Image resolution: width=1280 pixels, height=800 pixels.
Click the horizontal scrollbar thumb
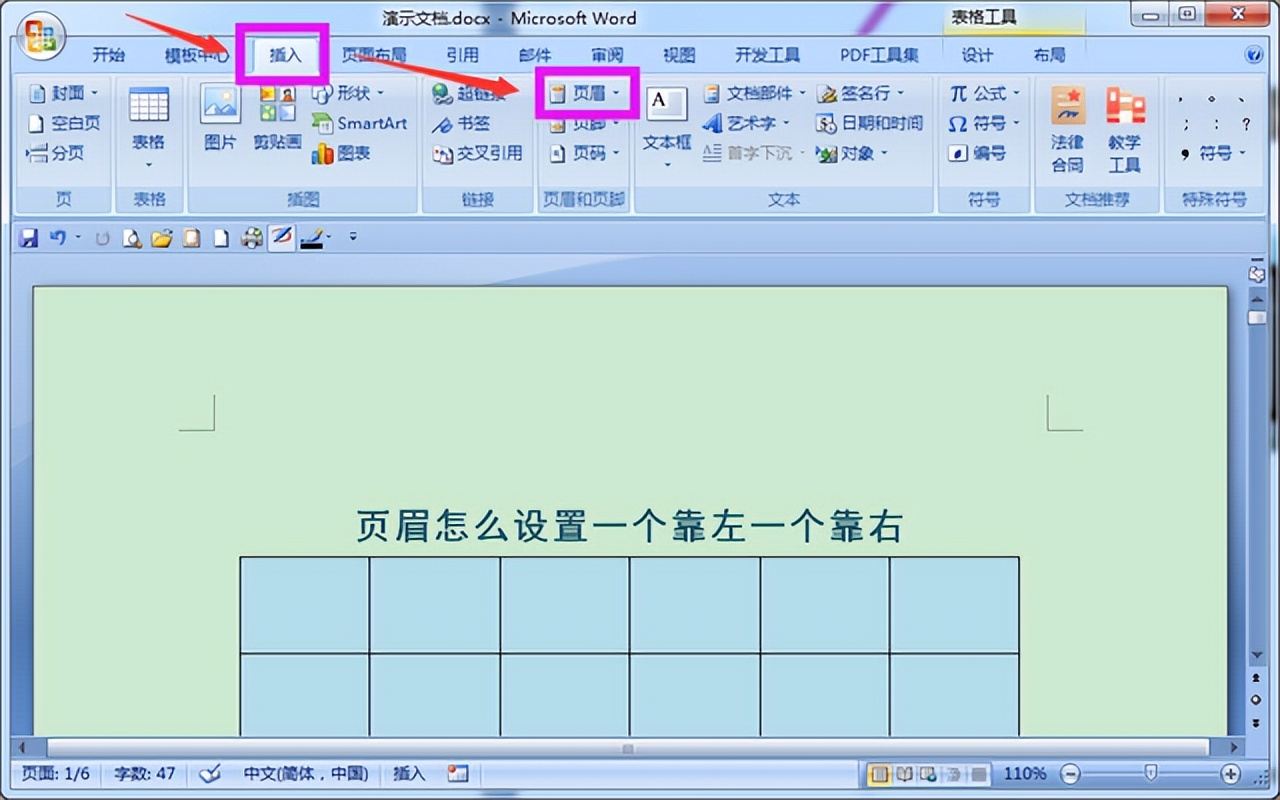coord(628,748)
